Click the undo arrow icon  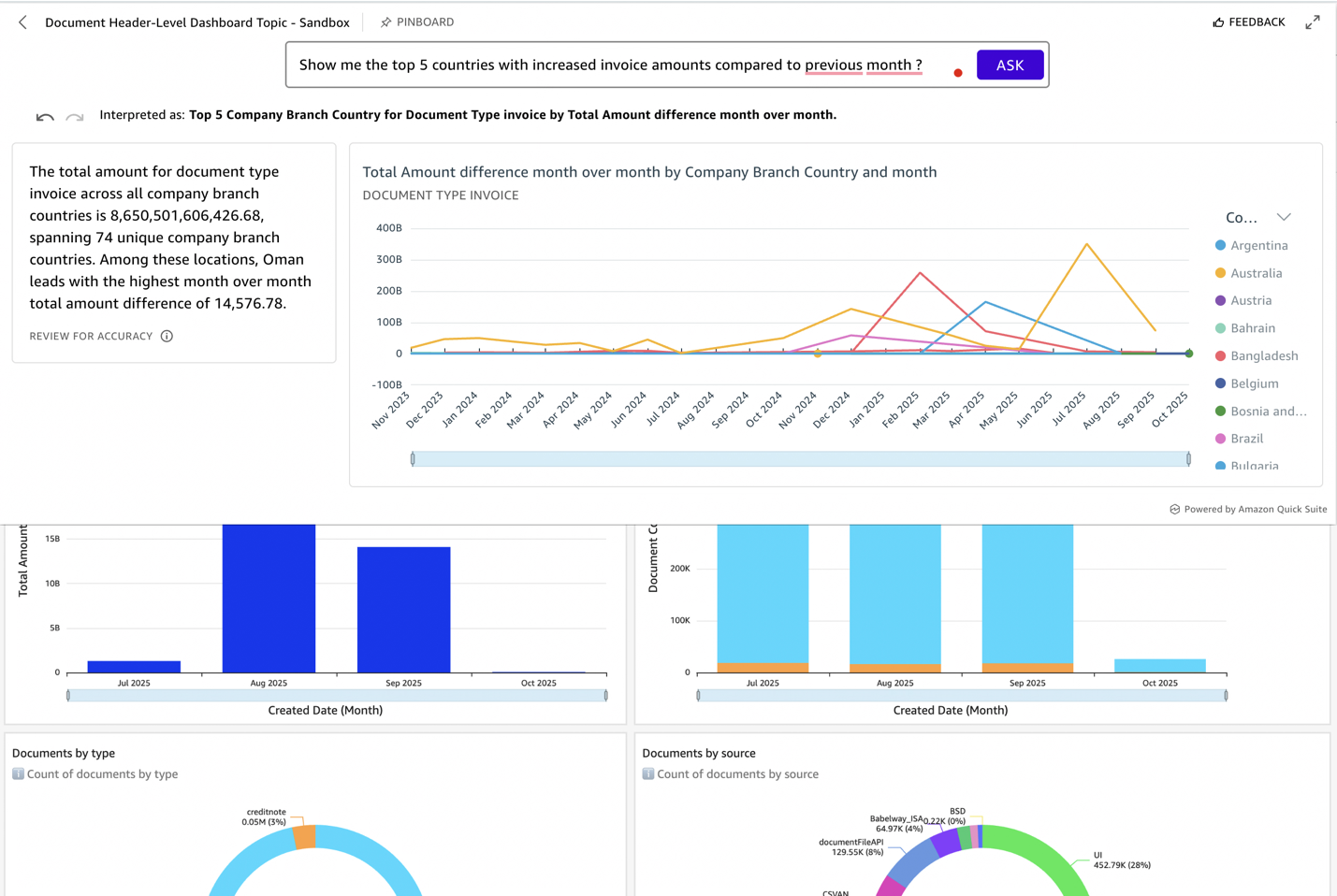click(45, 117)
